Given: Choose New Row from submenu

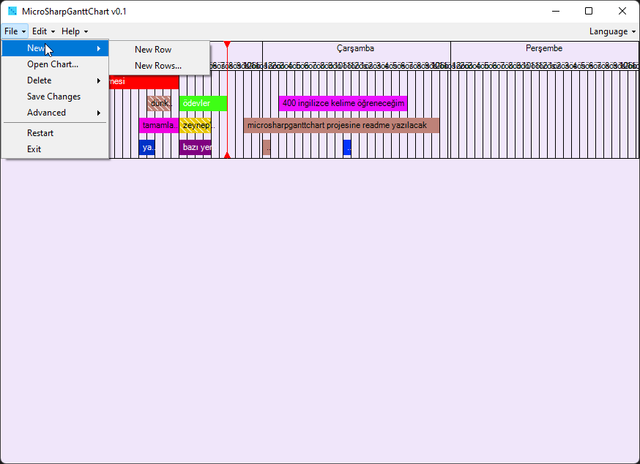Looking at the screenshot, I should [153, 49].
